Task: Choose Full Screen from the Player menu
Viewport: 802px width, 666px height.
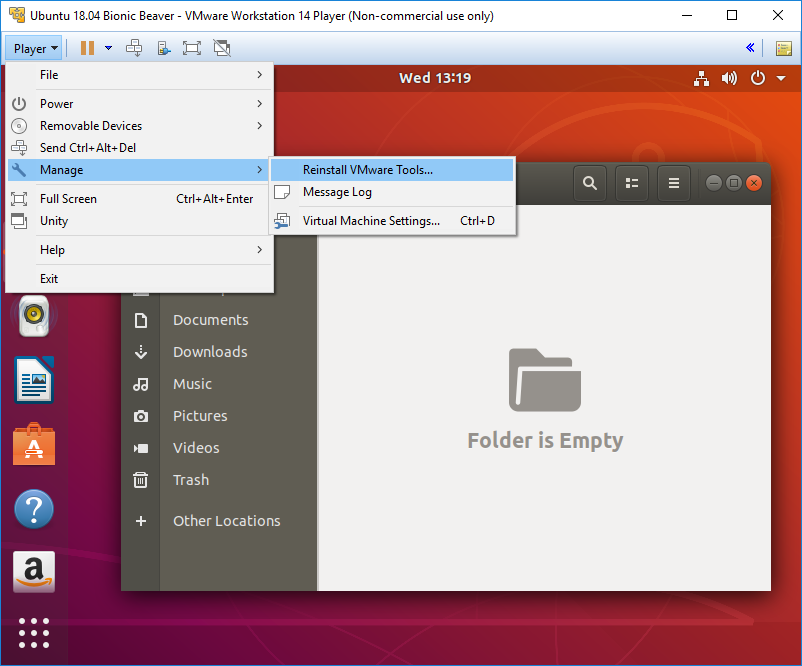Action: click(x=140, y=199)
